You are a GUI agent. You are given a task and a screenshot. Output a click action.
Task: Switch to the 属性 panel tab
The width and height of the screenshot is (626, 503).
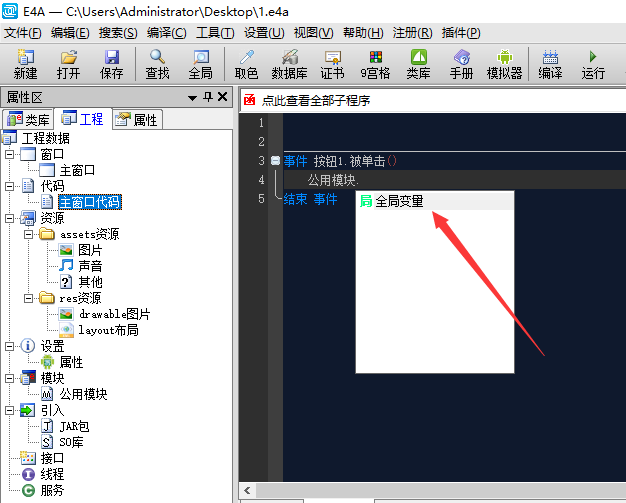(136, 120)
